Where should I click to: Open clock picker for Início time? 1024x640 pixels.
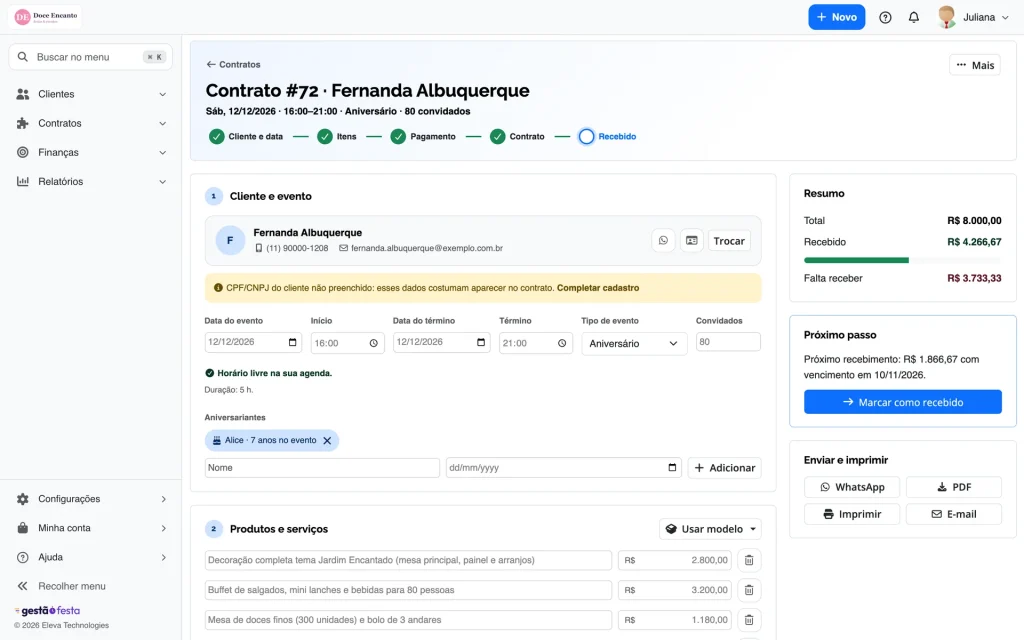[x=374, y=344]
